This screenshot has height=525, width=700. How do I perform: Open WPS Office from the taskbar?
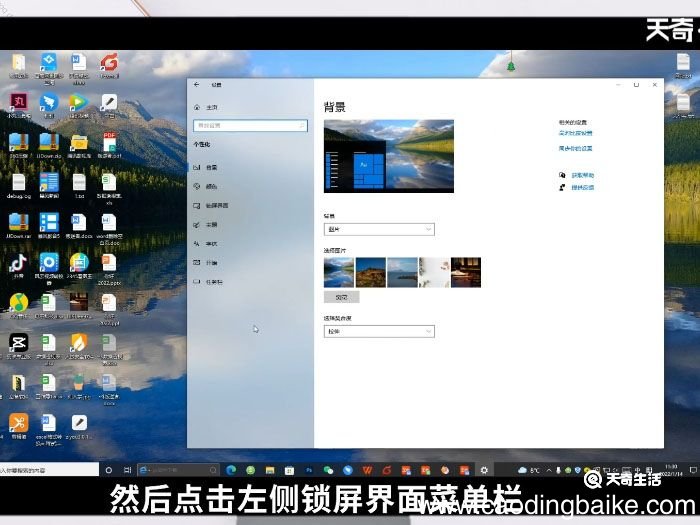point(367,470)
